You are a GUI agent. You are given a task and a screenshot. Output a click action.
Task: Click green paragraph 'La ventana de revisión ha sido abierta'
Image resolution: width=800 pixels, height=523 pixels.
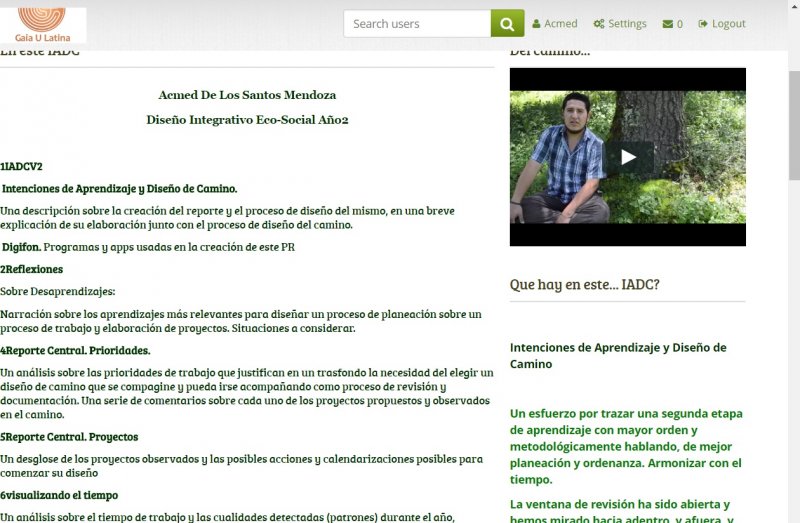(622, 510)
